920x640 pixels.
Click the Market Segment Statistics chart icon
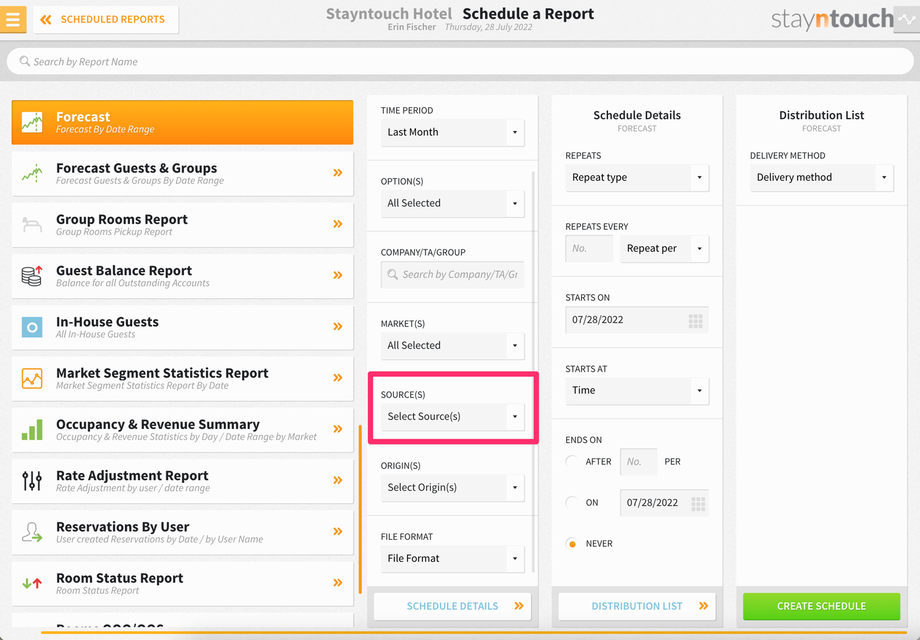tap(32, 378)
